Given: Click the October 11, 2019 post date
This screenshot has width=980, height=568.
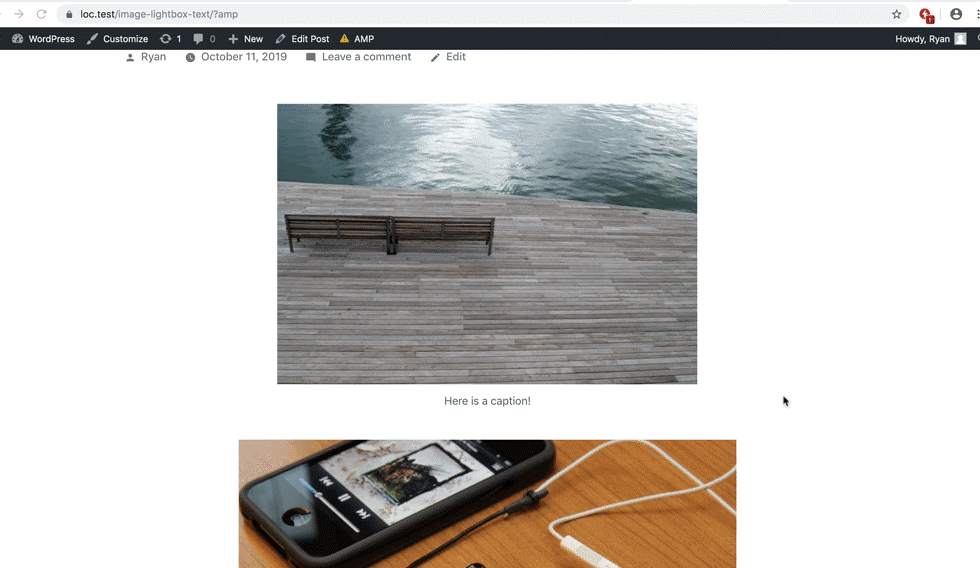Looking at the screenshot, I should (x=244, y=57).
